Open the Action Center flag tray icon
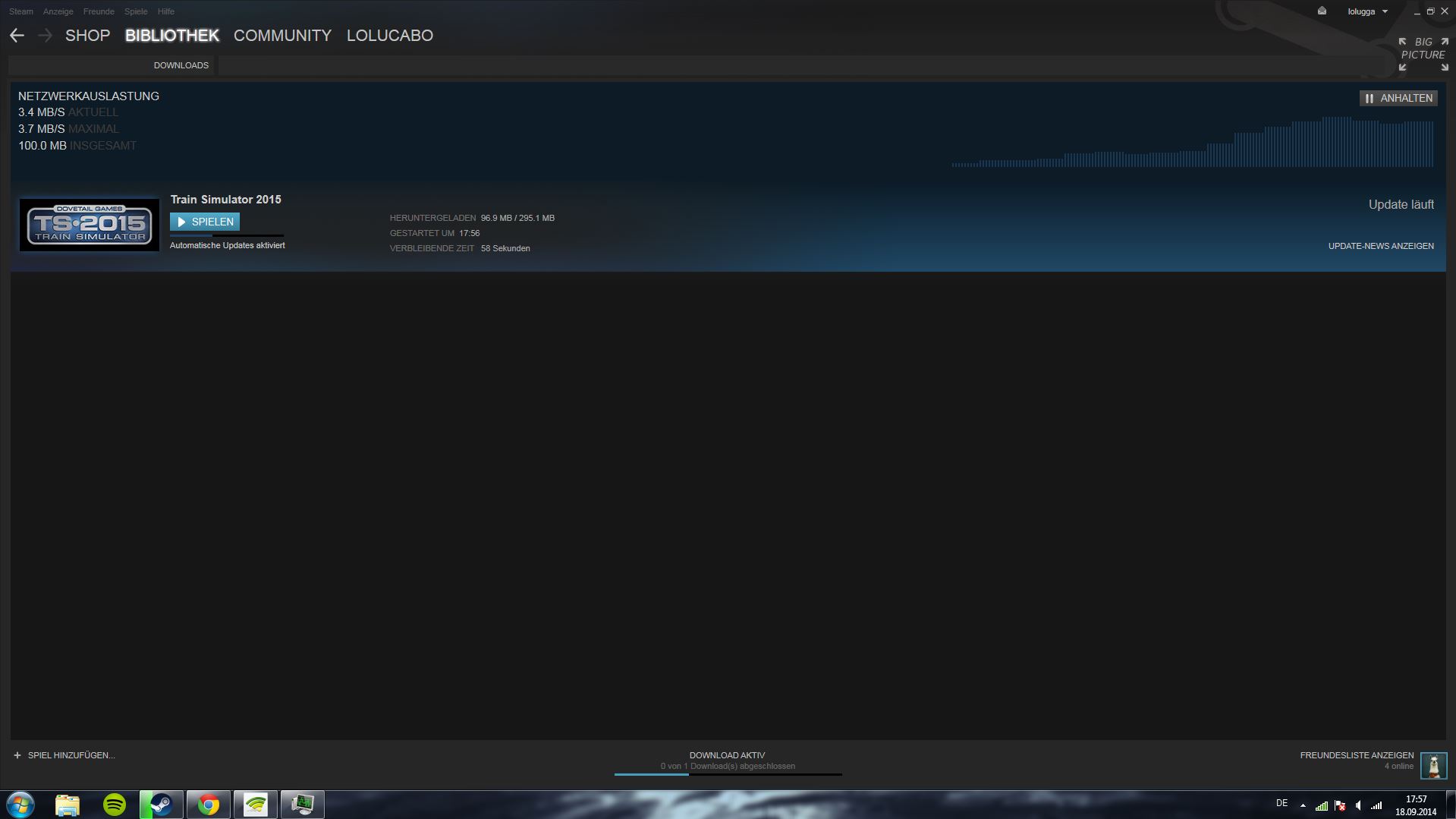This screenshot has height=819, width=1456. tap(1340, 805)
